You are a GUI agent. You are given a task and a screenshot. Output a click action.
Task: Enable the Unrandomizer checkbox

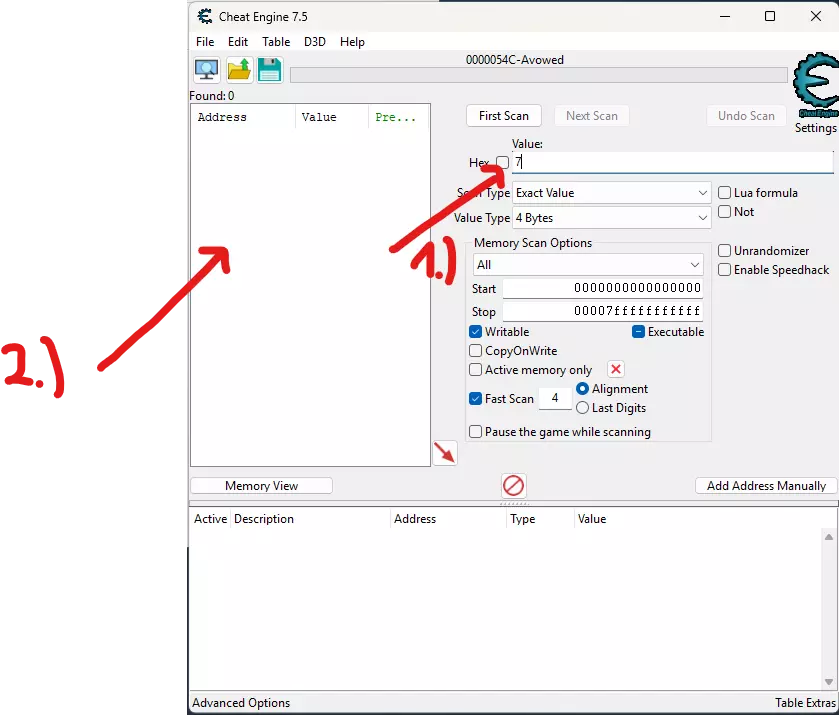[724, 250]
